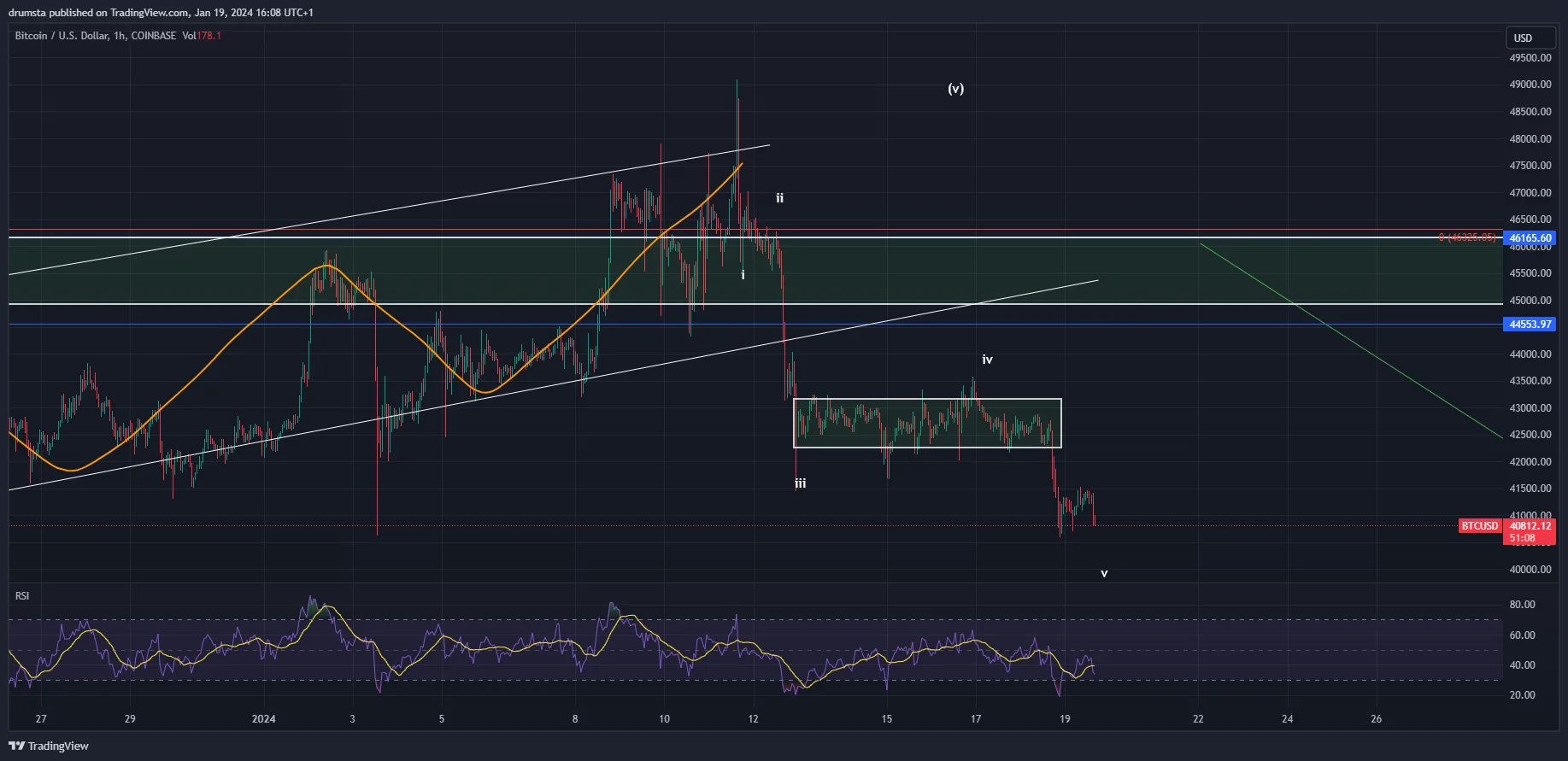
Task: Click the blue 44553.97 price label
Action: pos(1530,325)
